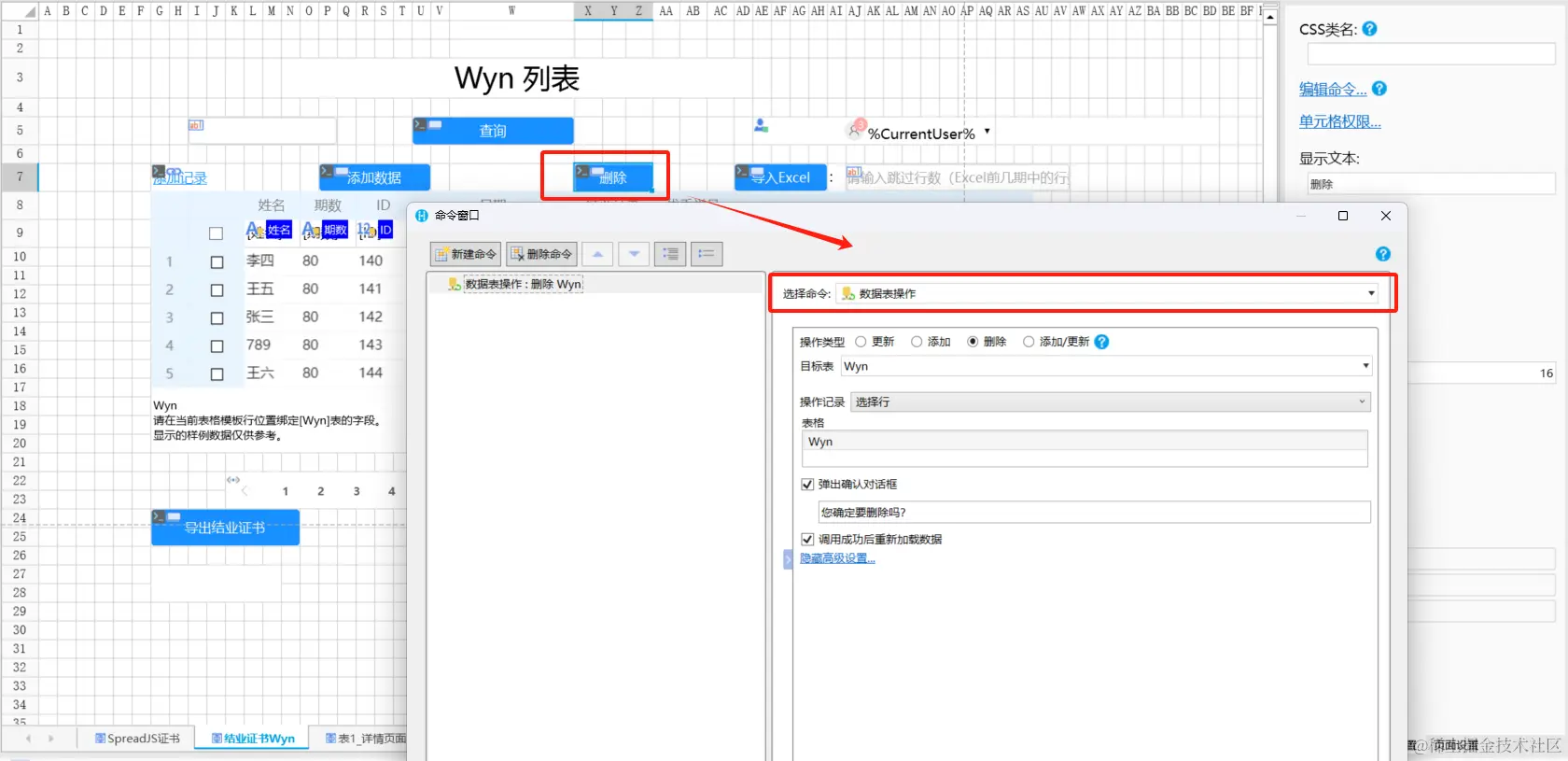
Task: Click the 删除命令 toolbar button
Action: (x=541, y=254)
